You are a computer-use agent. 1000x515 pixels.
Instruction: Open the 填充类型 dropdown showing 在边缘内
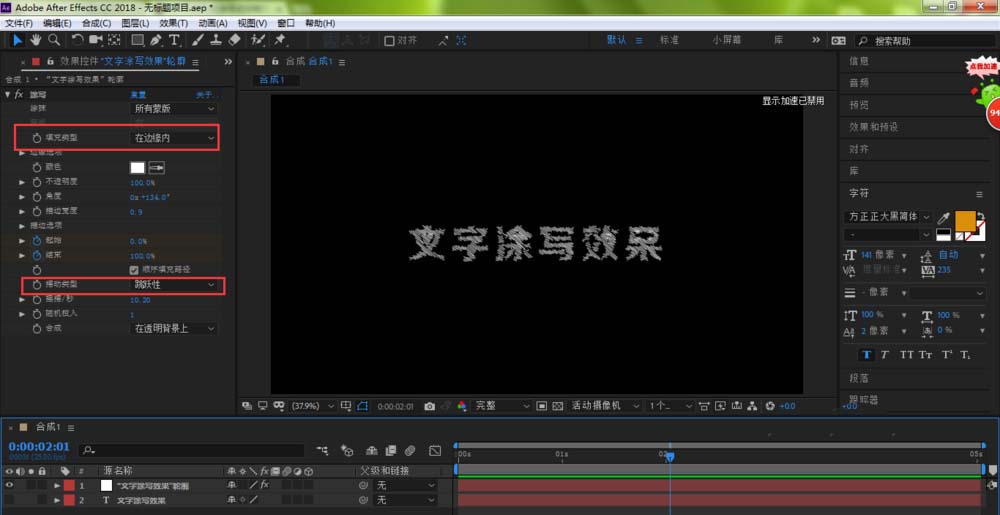click(174, 138)
